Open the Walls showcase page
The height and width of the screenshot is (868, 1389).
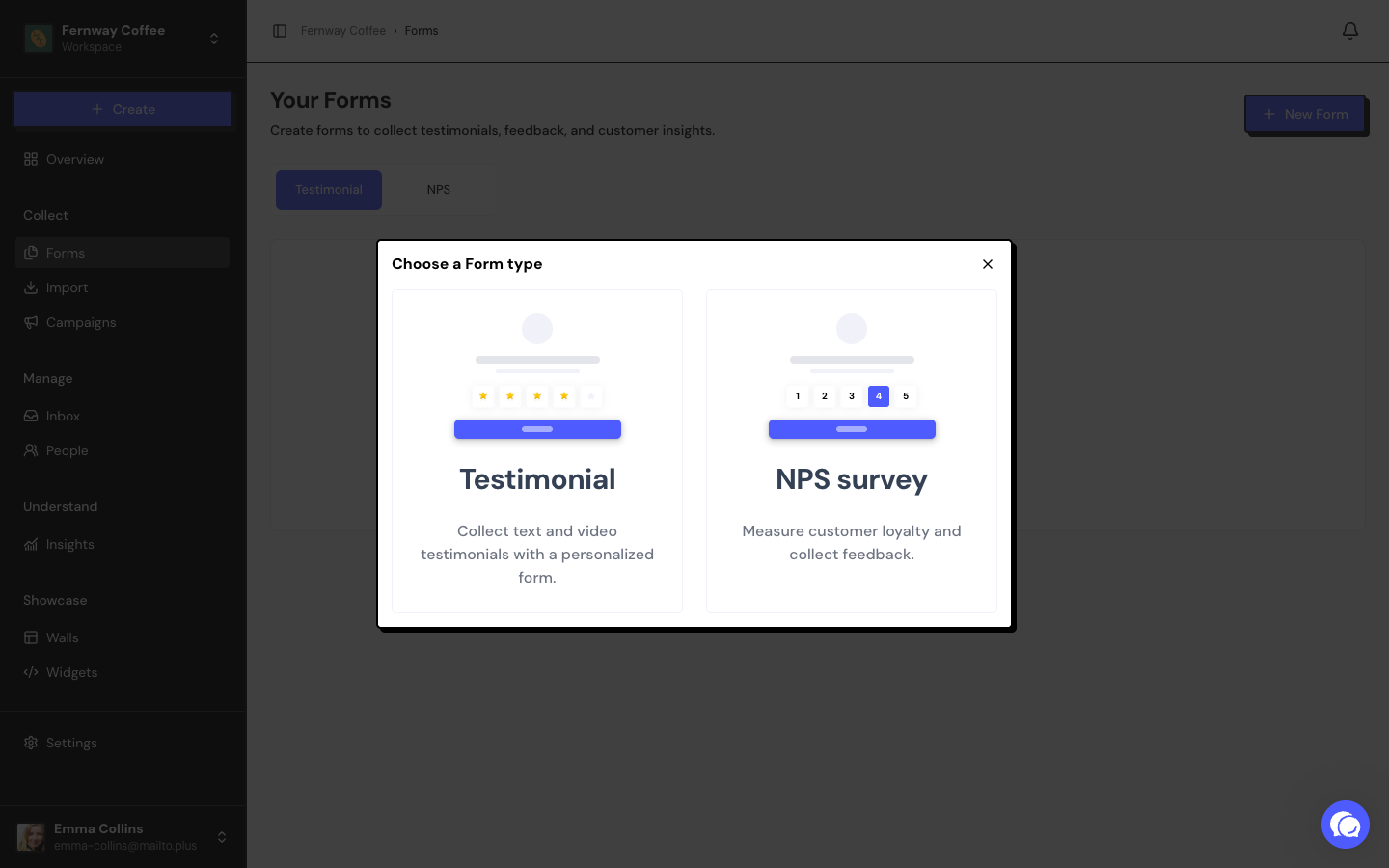point(123,637)
